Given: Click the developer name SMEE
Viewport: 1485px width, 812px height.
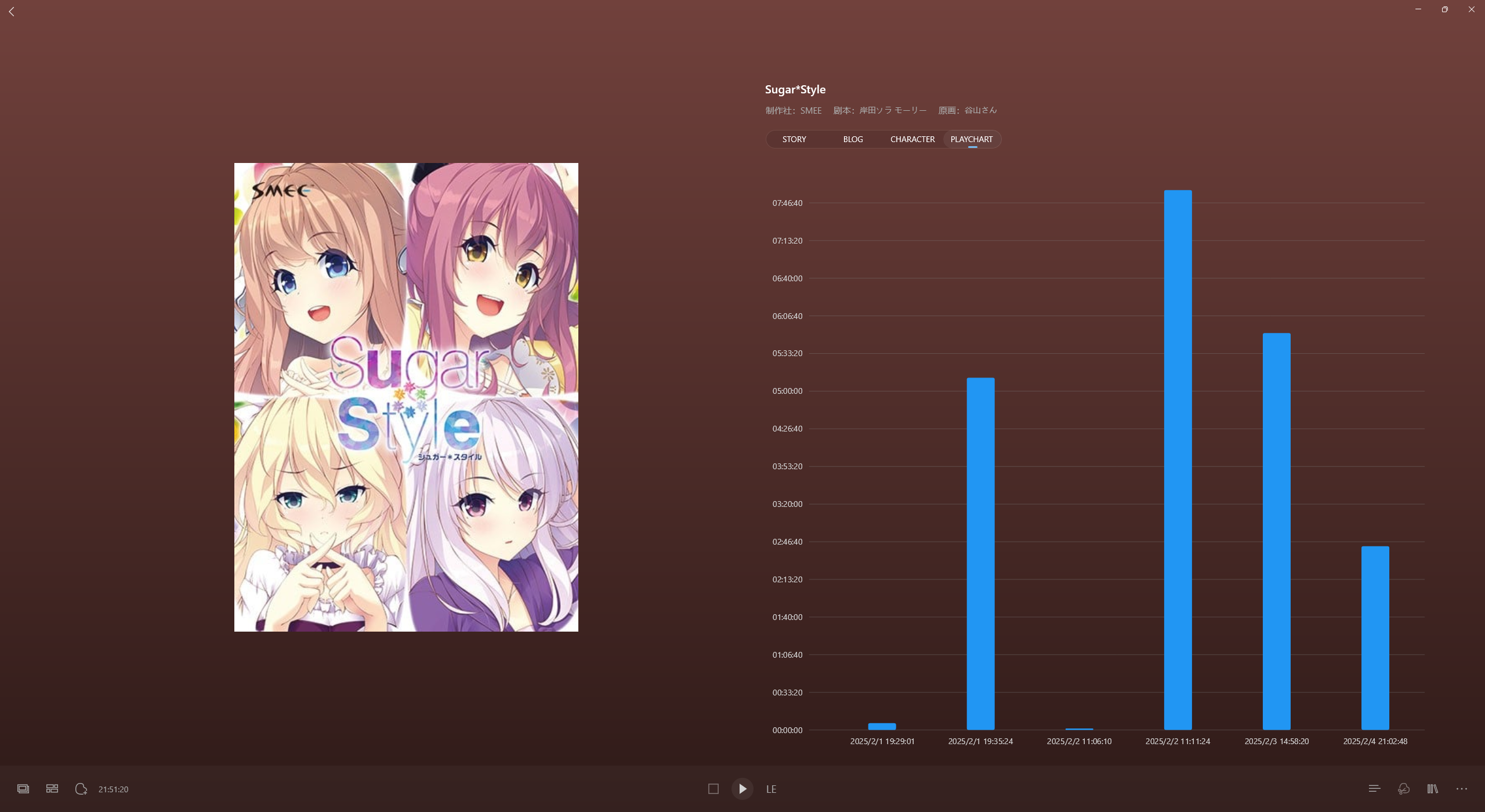Looking at the screenshot, I should 811,110.
